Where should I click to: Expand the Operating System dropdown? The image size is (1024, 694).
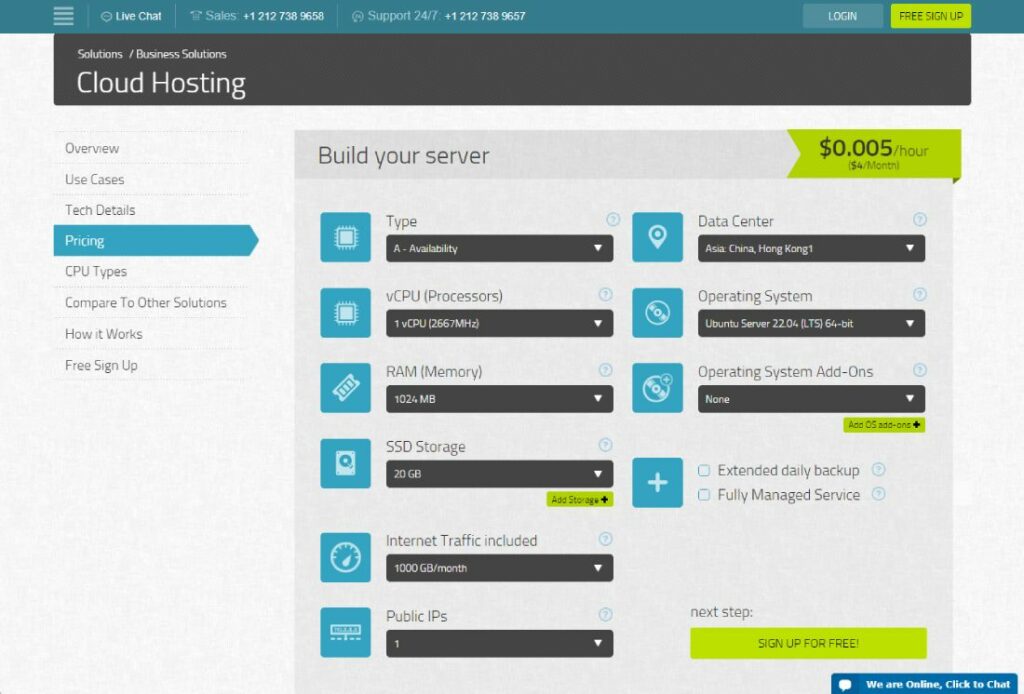tap(811, 323)
